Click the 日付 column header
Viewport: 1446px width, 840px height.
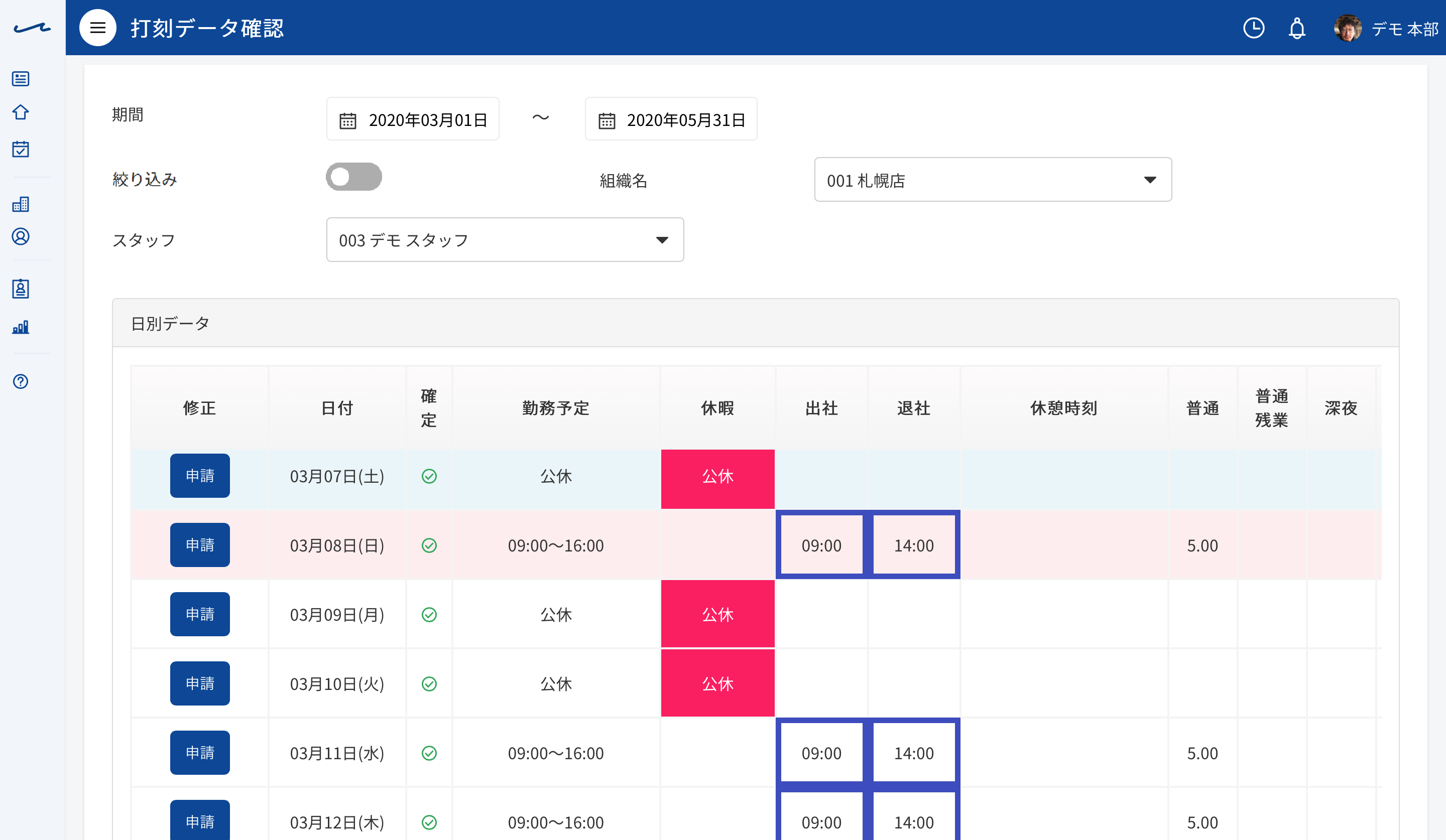click(x=337, y=407)
